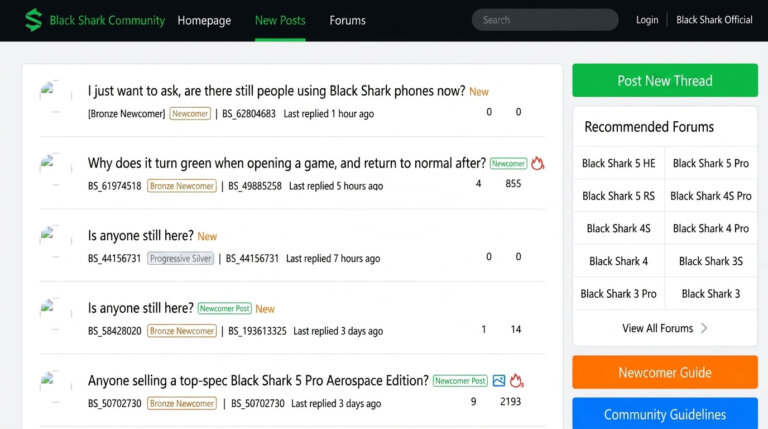Click the flame icon on Aerospace Edition thread

tap(516, 381)
